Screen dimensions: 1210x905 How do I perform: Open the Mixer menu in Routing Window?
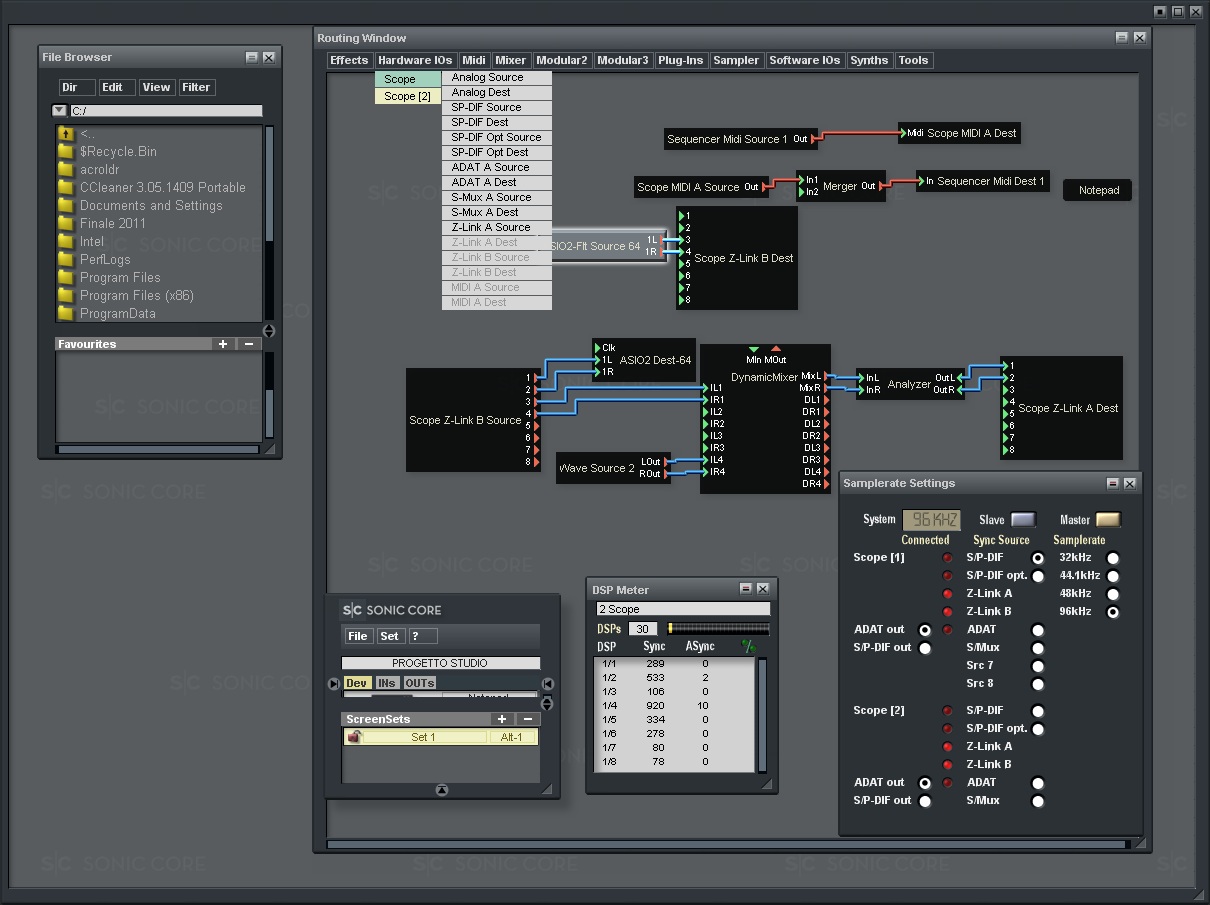pyautogui.click(x=511, y=60)
